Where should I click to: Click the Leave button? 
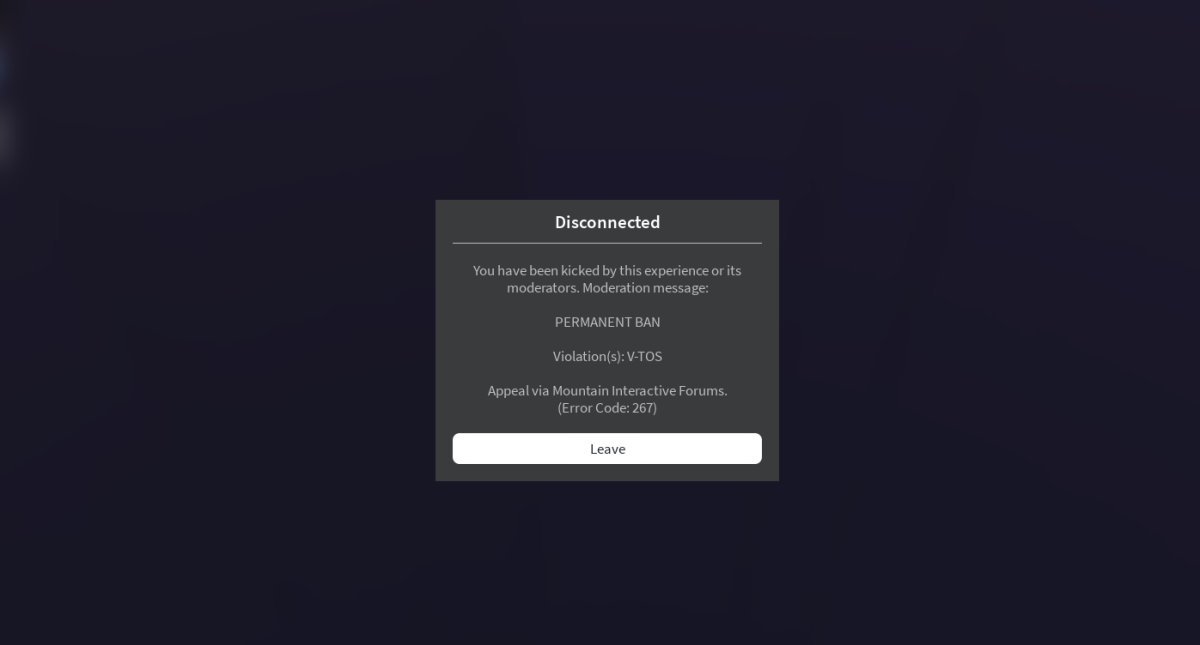click(607, 449)
